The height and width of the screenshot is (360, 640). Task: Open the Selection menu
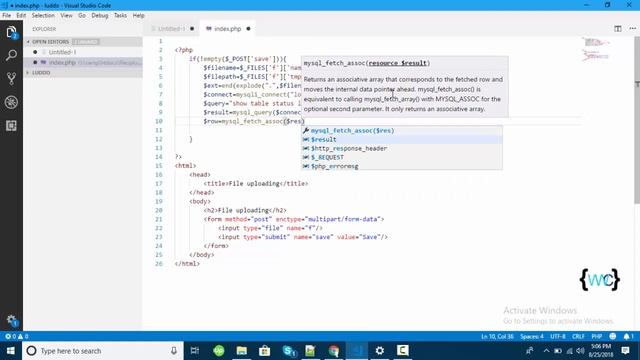pyautogui.click(x=43, y=16)
